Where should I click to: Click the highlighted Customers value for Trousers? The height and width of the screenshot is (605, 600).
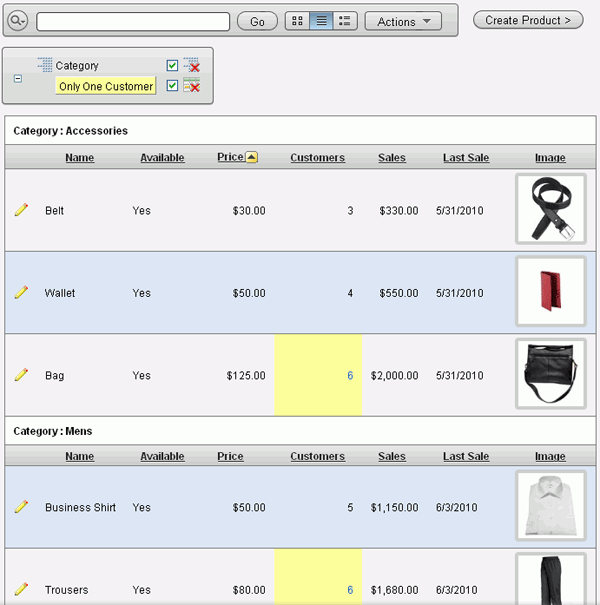(x=350, y=590)
